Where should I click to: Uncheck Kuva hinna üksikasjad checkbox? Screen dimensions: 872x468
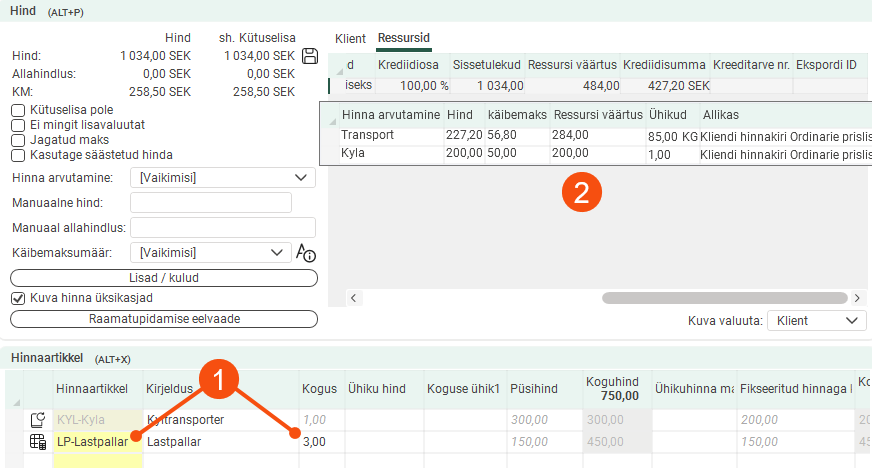point(17,298)
